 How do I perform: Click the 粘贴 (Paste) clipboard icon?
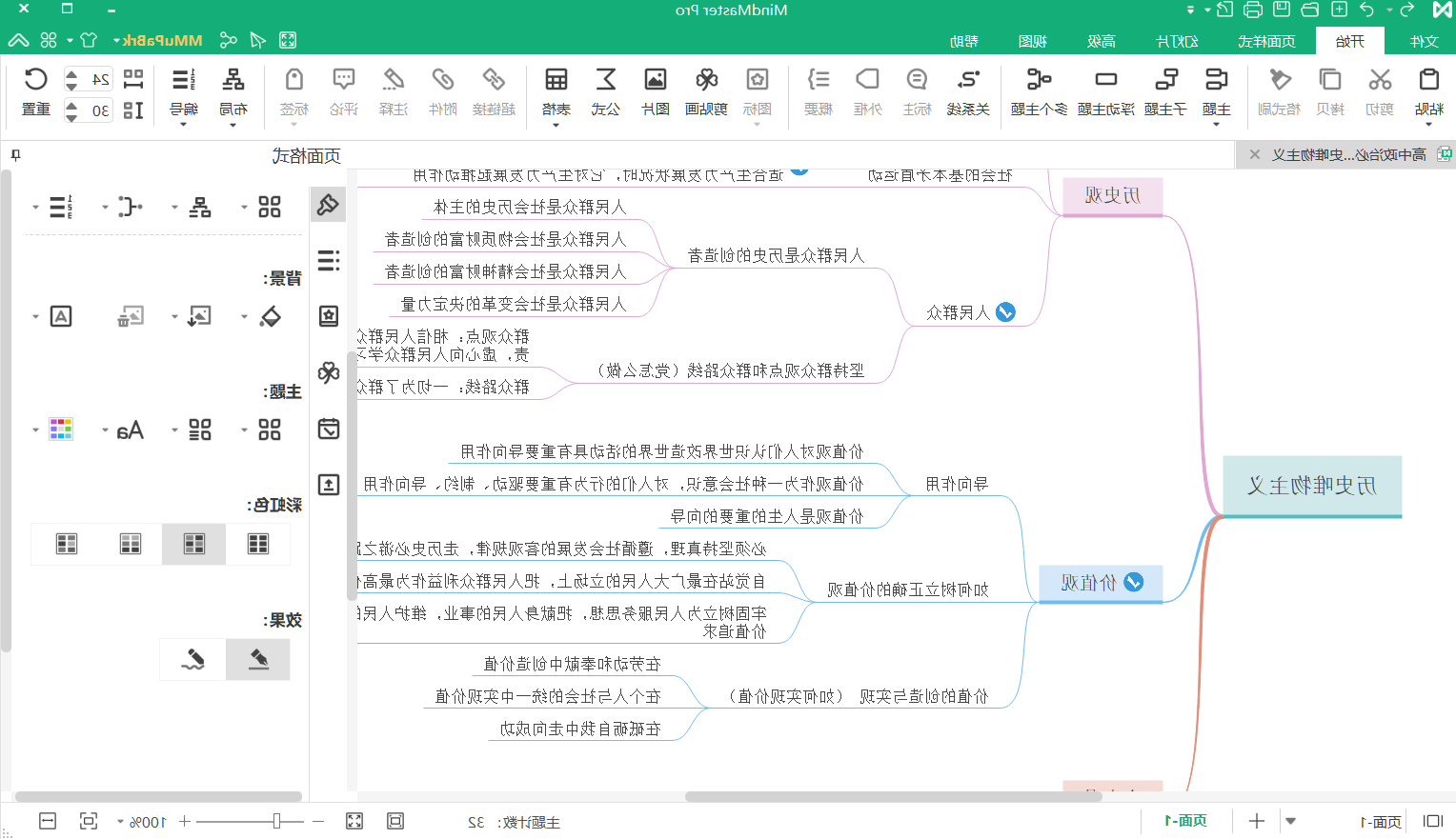pos(1428,80)
